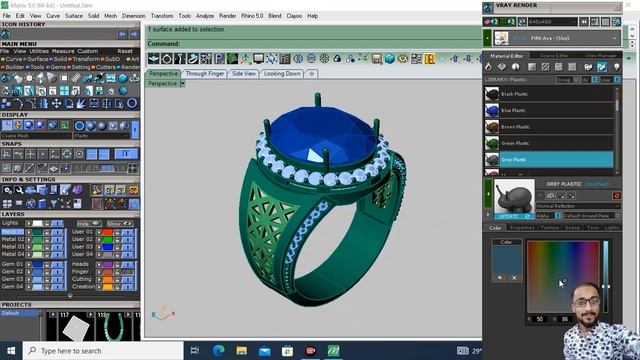Image resolution: width=640 pixels, height=360 pixels.
Task: Open Default Ground Plane dropdown
Action: pyautogui.click(x=590, y=216)
